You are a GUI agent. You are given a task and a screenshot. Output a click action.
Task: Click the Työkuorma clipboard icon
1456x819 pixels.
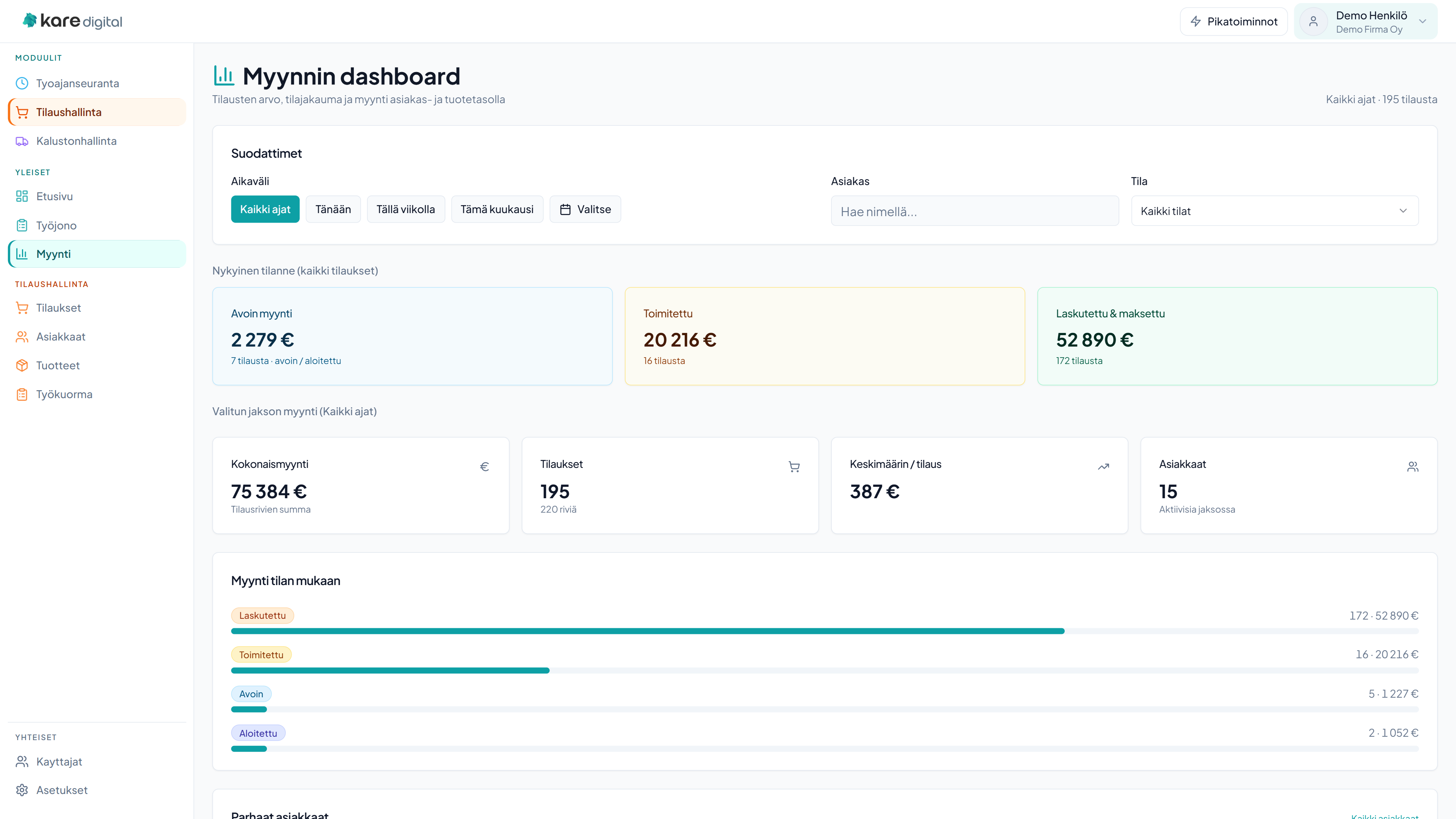click(x=22, y=394)
